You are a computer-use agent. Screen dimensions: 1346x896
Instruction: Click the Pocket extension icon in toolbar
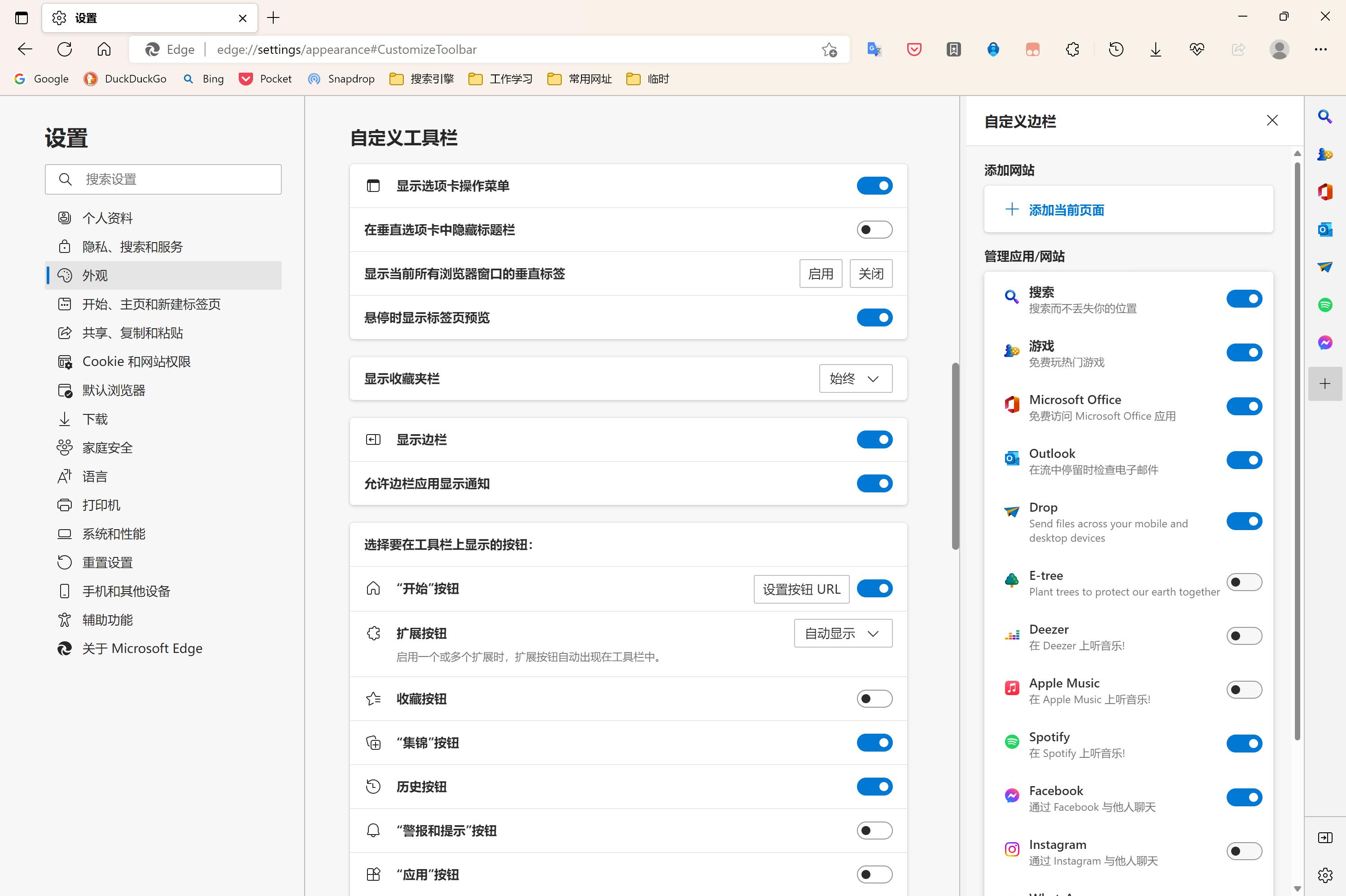914,50
